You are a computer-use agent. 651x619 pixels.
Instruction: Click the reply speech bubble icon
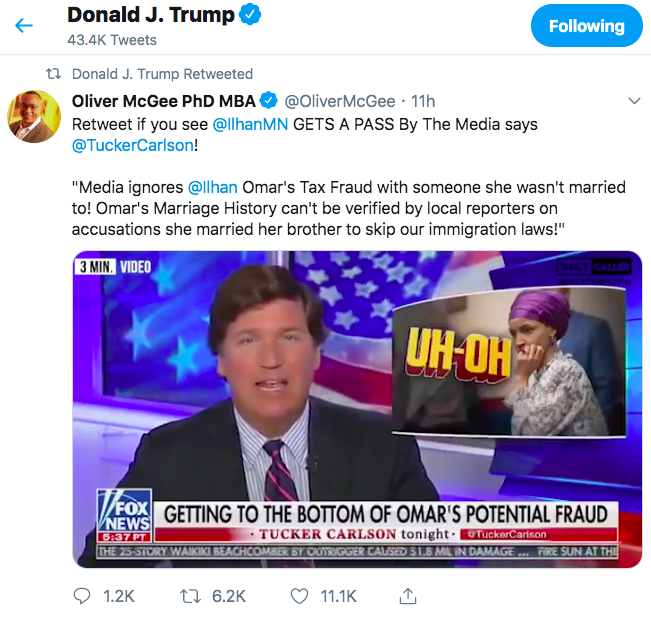tap(83, 595)
